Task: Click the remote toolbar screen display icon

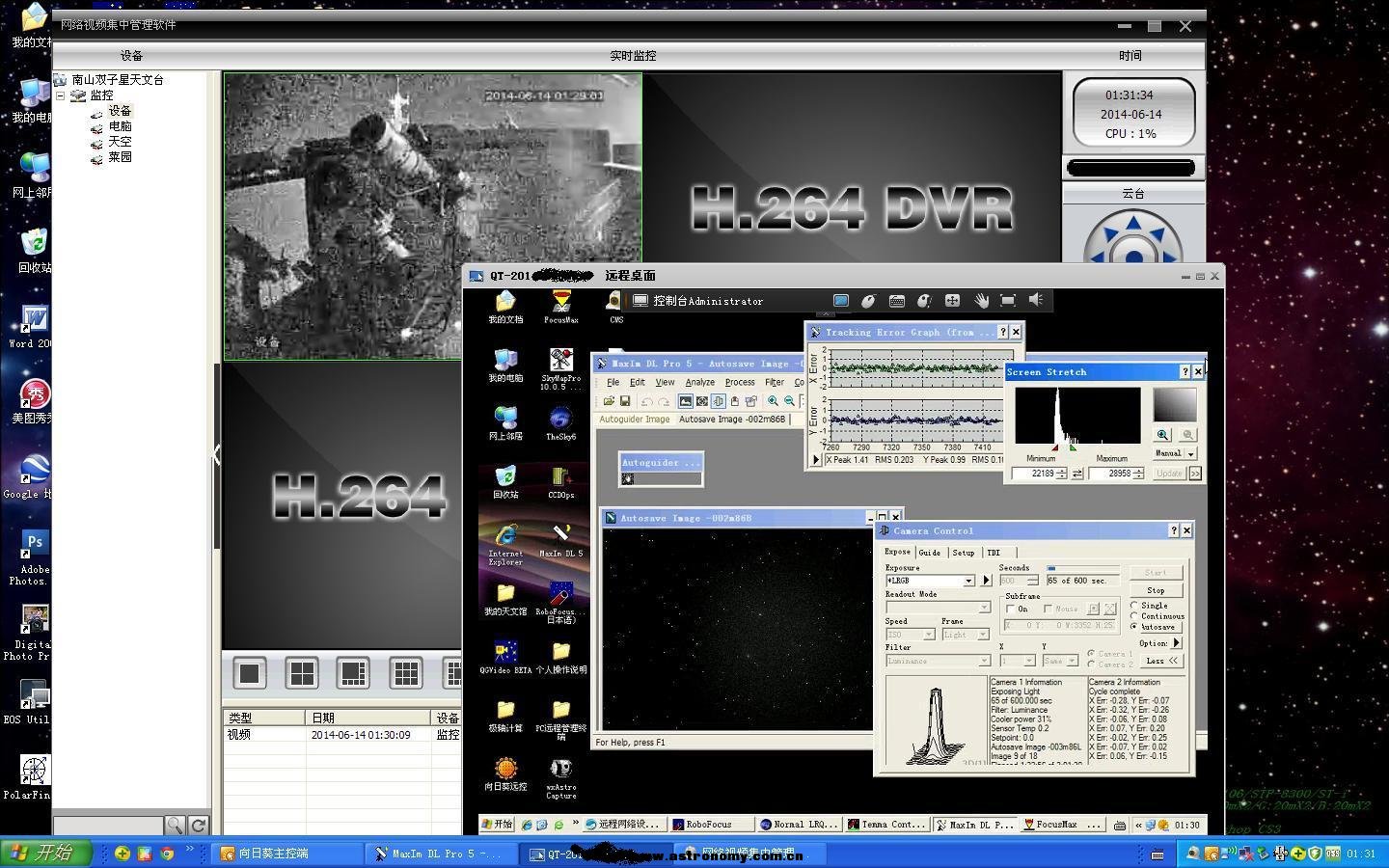Action: click(841, 301)
